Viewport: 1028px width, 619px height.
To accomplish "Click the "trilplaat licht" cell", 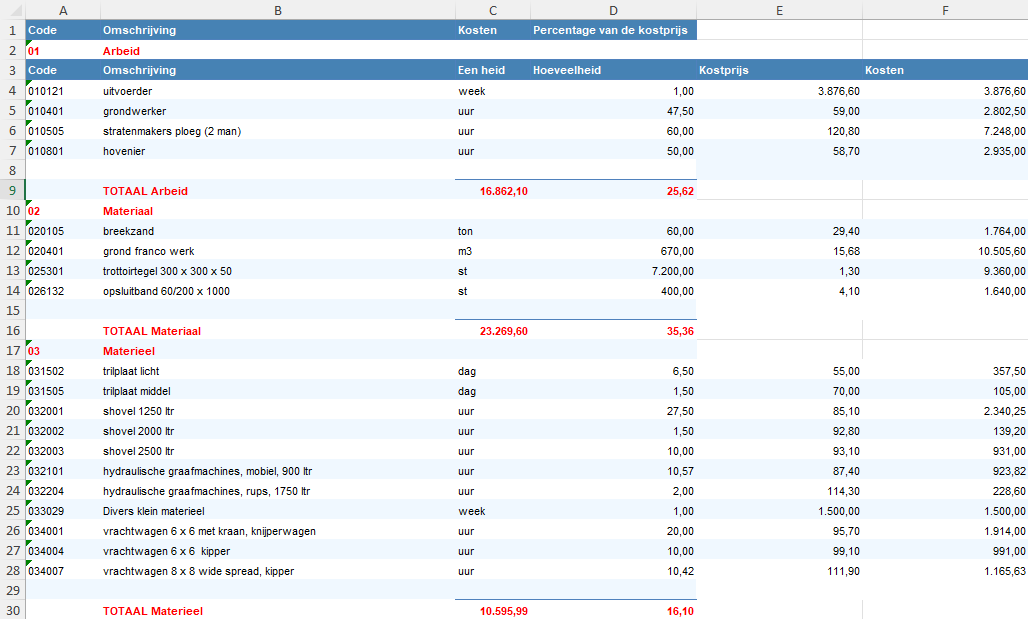I will click(278, 371).
